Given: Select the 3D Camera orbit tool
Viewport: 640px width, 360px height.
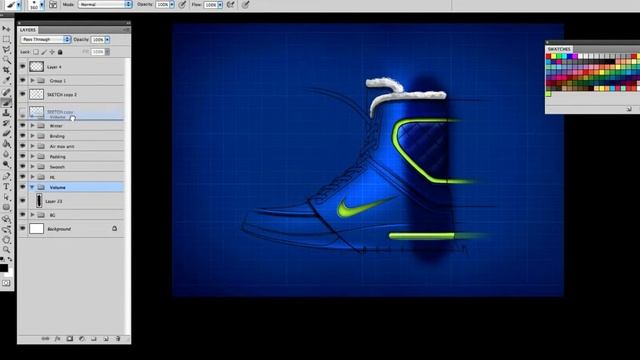Looking at the screenshot, I should coord(6,229).
